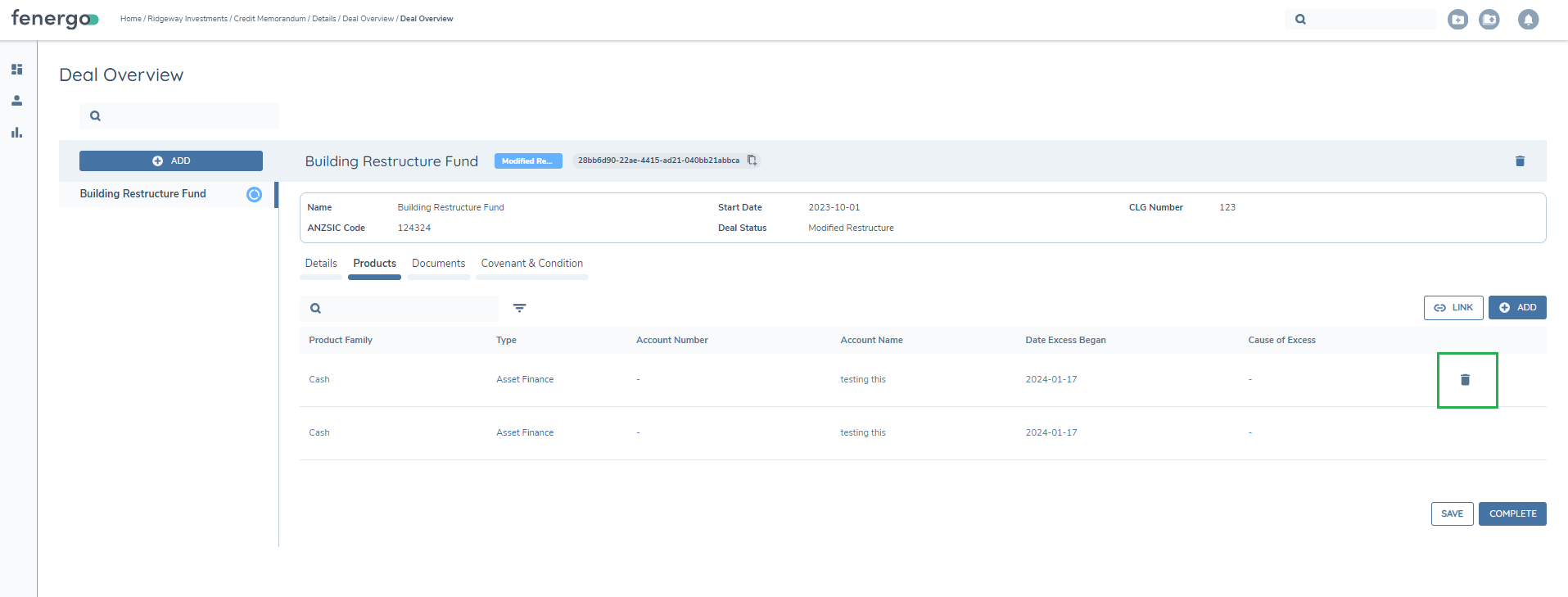Open the notifications bell

click(x=1527, y=20)
